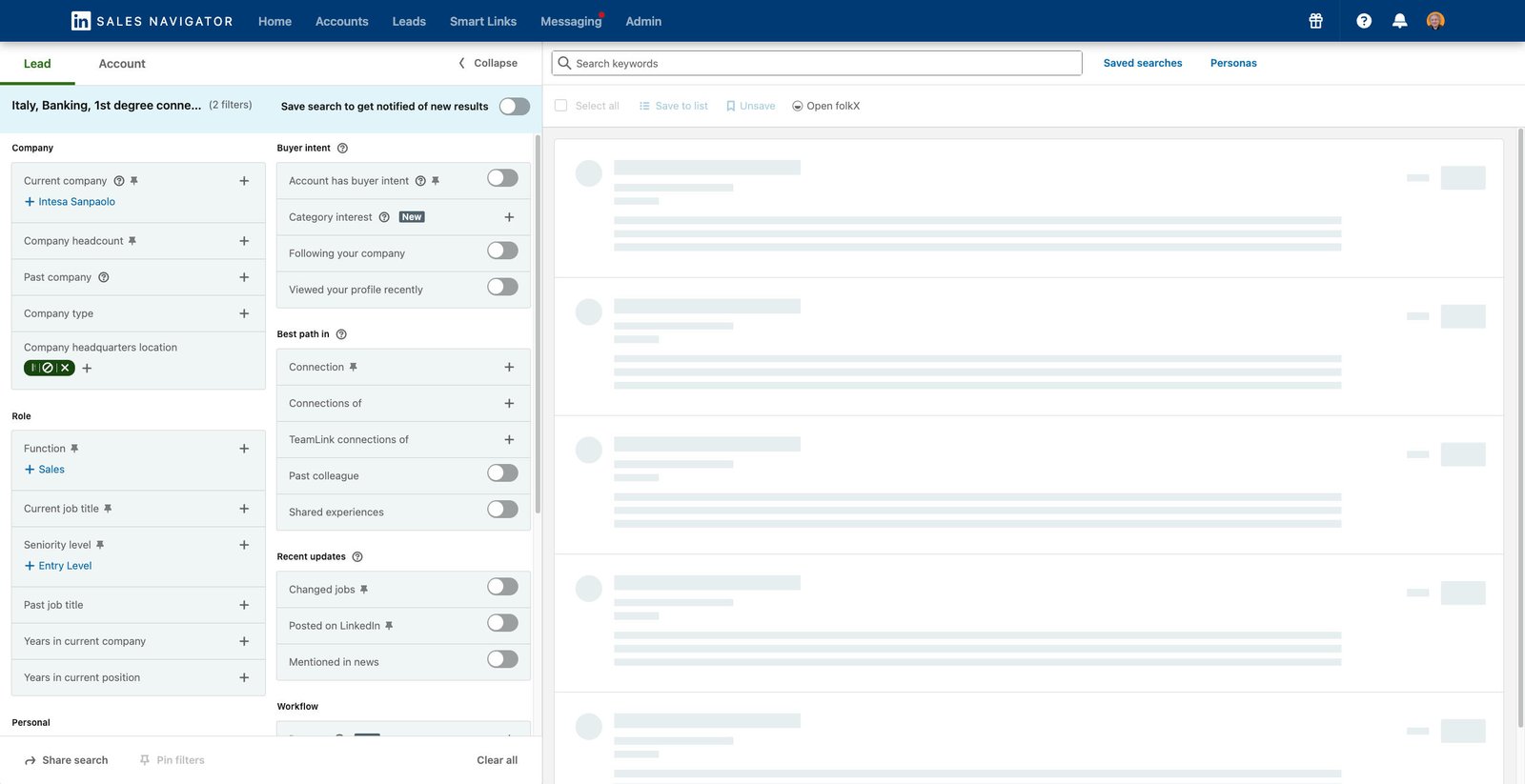This screenshot has height=784, width=1525.
Task: Enable Following your company toggle
Action: 502,251
